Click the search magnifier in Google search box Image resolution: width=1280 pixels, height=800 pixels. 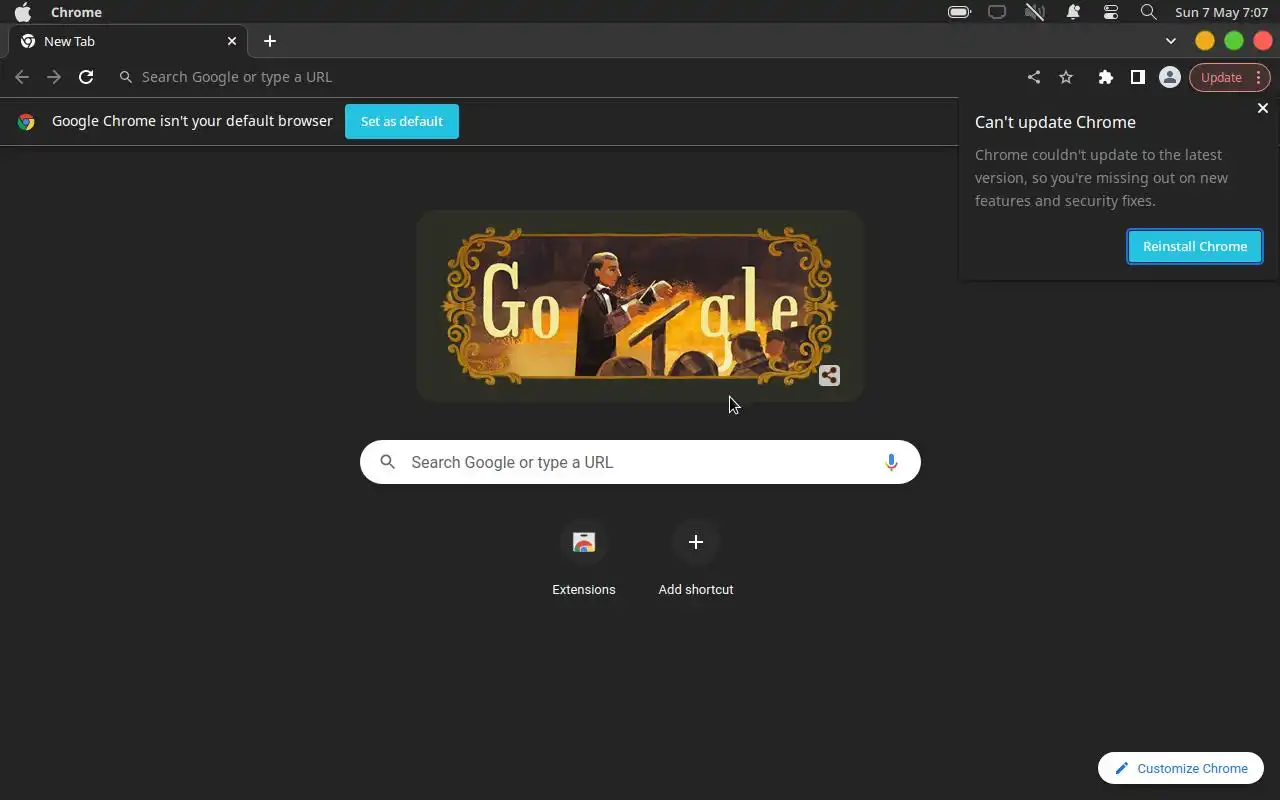tap(388, 462)
